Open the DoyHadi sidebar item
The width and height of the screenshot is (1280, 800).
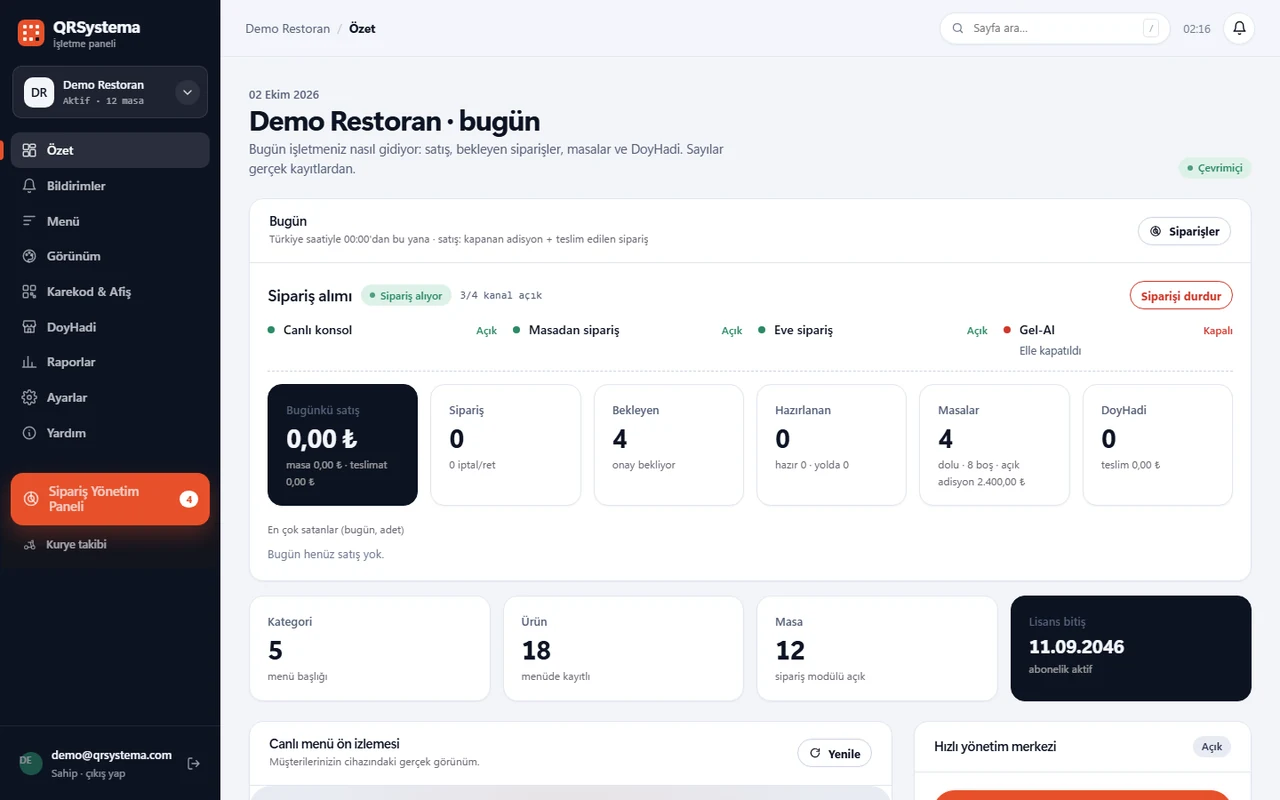click(x=110, y=327)
